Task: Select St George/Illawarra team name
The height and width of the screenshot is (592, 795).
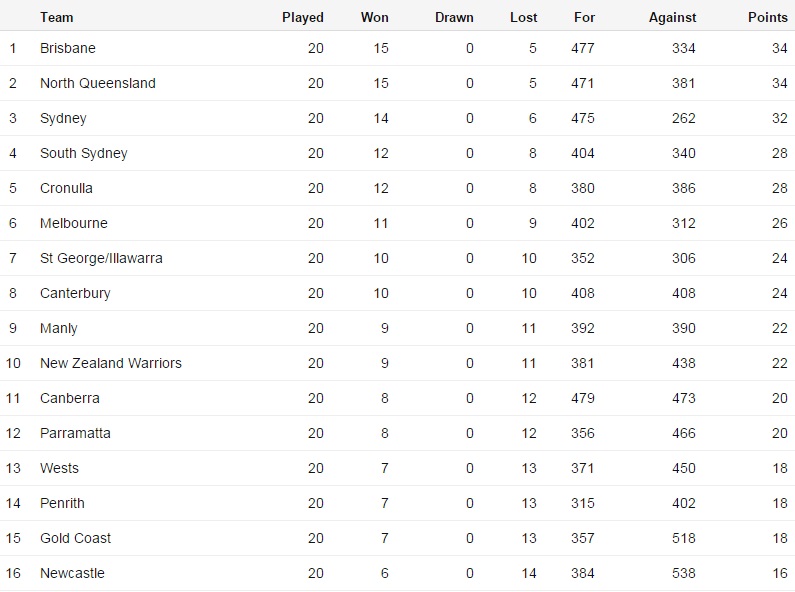Action: 101,258
